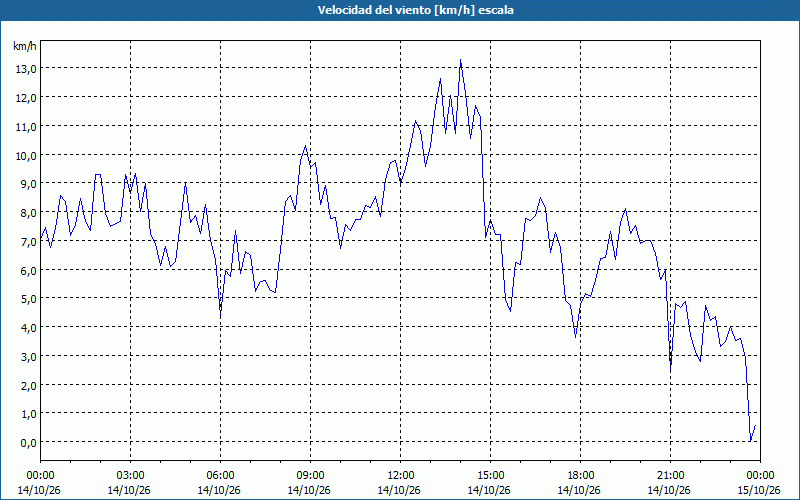
Task: Click the wind speed peak near 14:00
Action: click(x=460, y=60)
